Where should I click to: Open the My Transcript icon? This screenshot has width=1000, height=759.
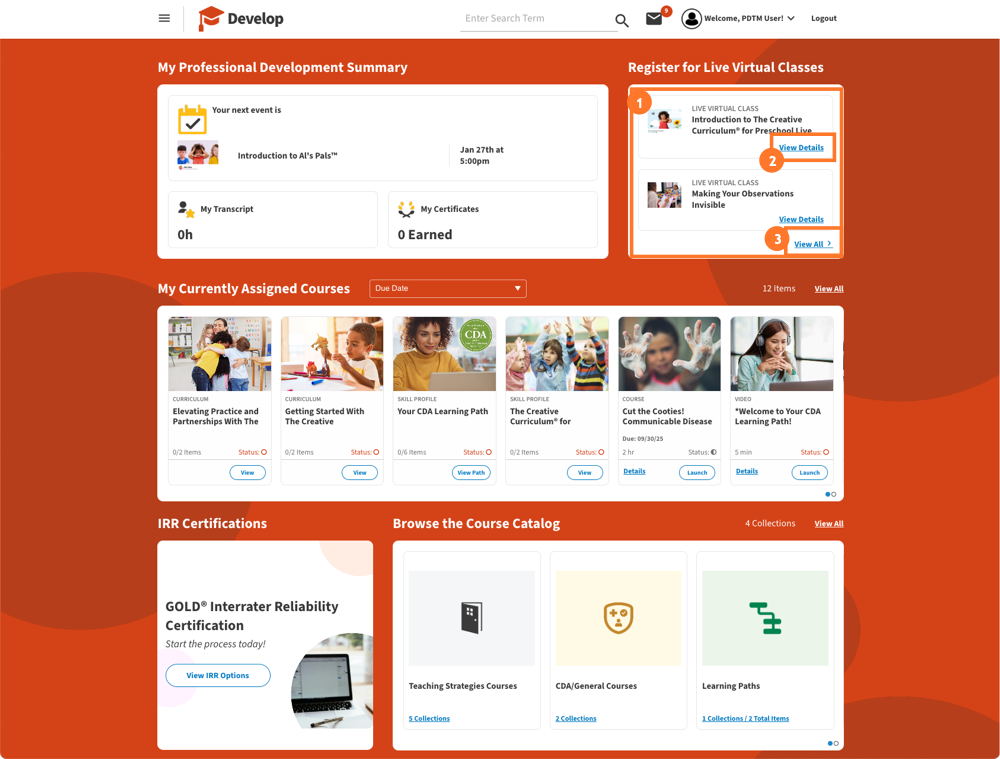click(186, 209)
